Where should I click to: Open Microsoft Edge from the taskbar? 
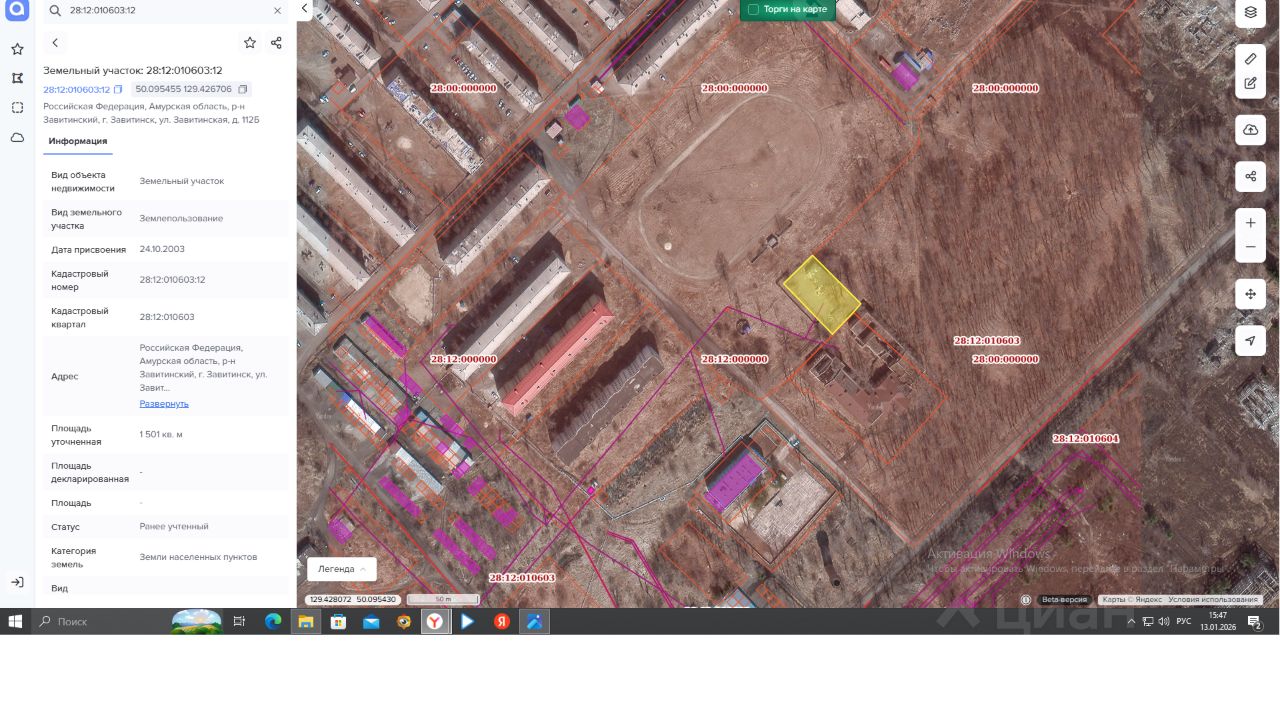[x=273, y=621]
